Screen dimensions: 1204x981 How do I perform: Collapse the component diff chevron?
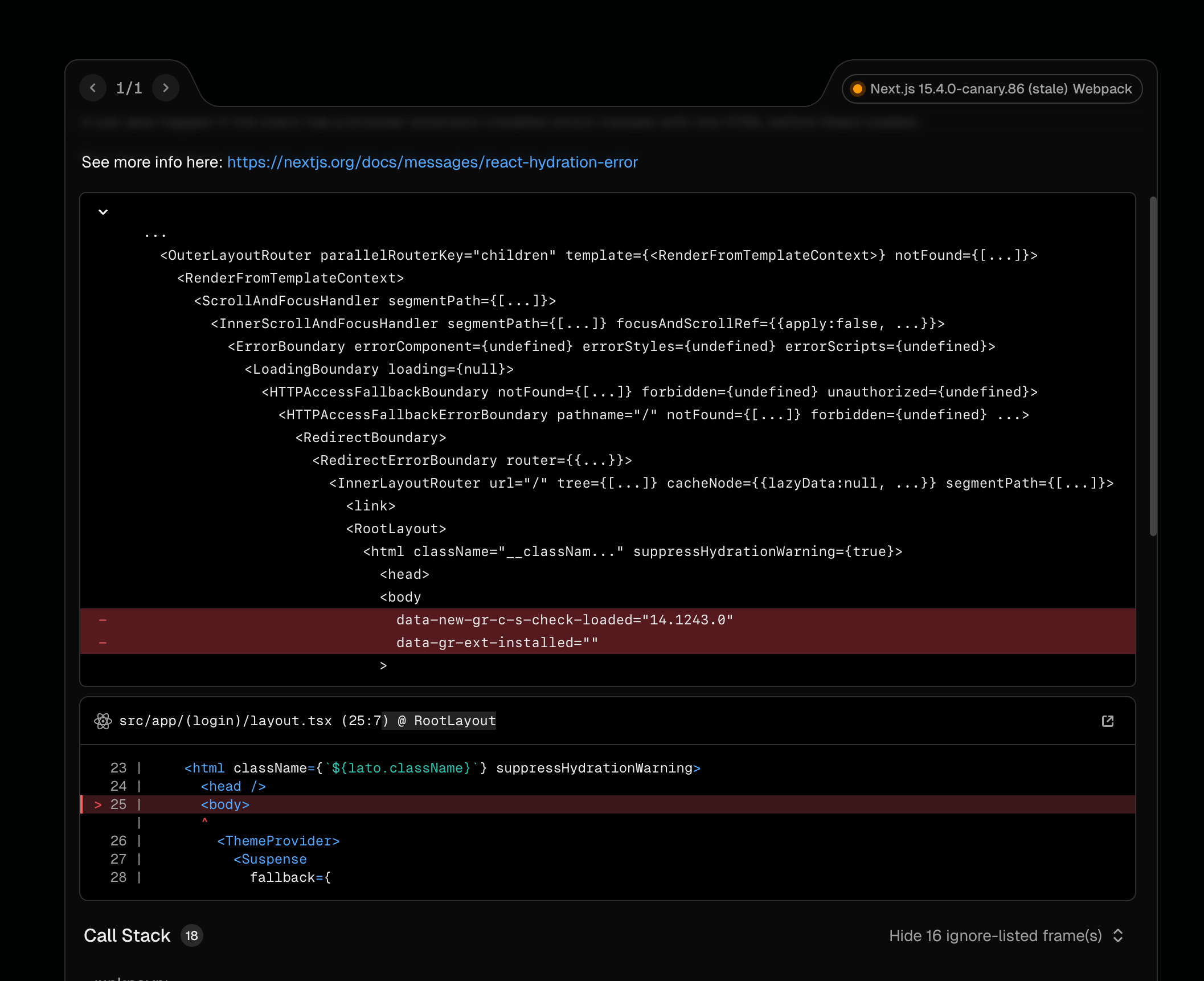[103, 212]
